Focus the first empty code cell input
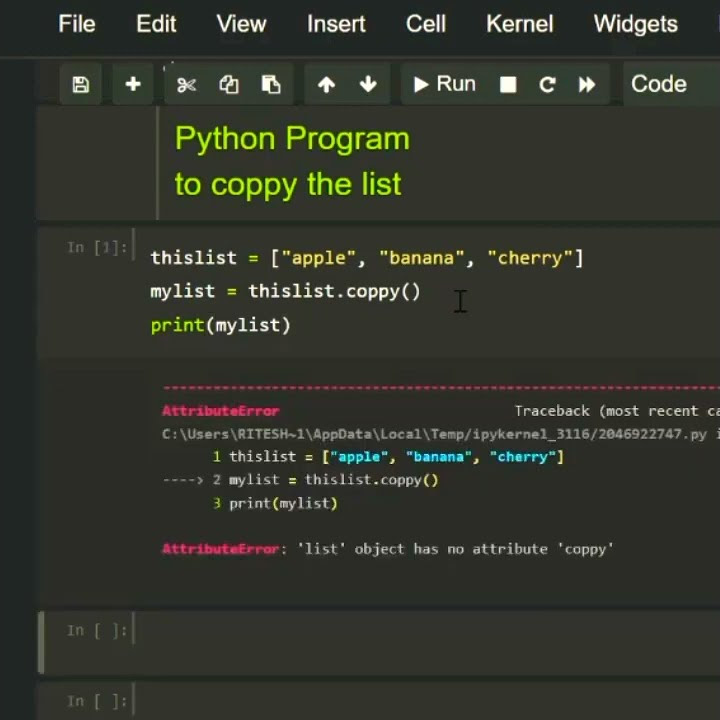Viewport: 720px width, 720px height. (427, 642)
